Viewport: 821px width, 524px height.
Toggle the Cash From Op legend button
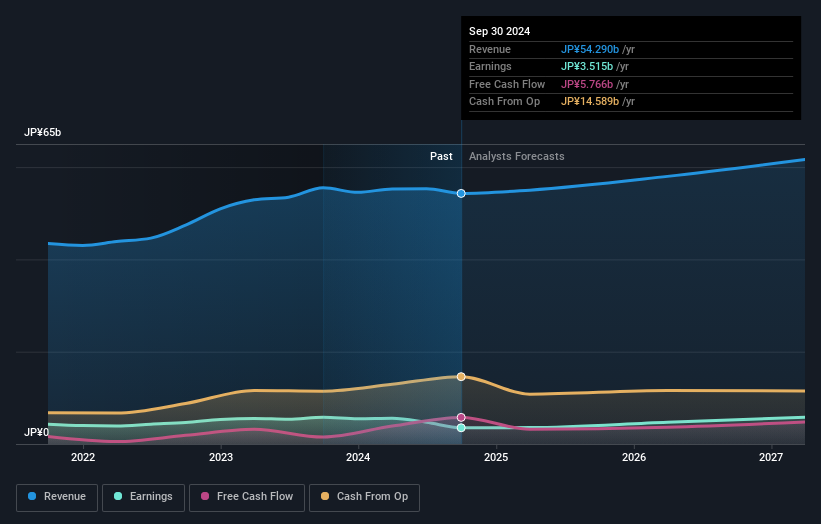(x=364, y=497)
